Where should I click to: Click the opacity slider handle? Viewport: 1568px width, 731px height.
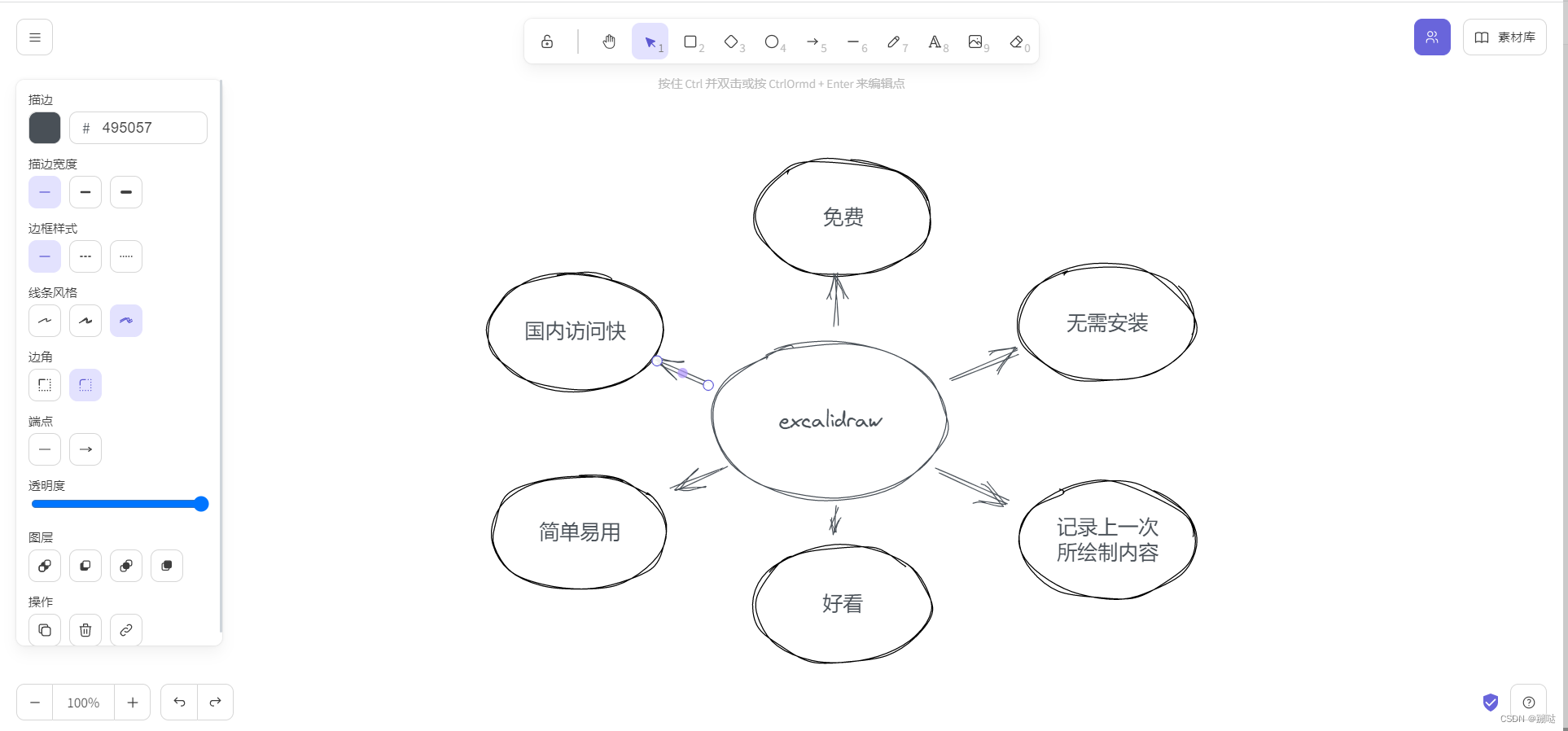(x=201, y=504)
